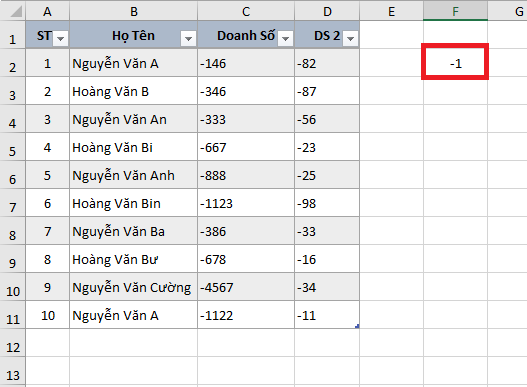Select the cell with value -23
Viewport: 527px width, 387px height.
pos(327,147)
